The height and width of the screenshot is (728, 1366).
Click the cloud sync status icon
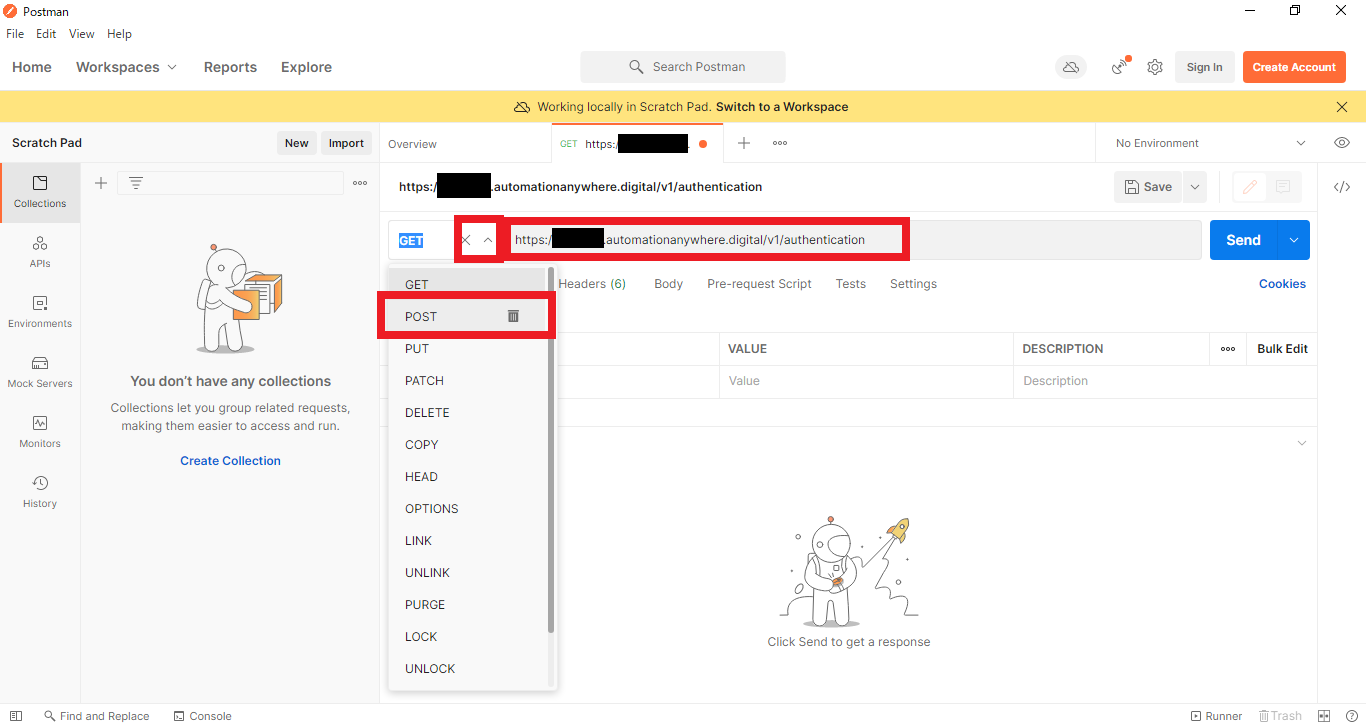point(1071,67)
